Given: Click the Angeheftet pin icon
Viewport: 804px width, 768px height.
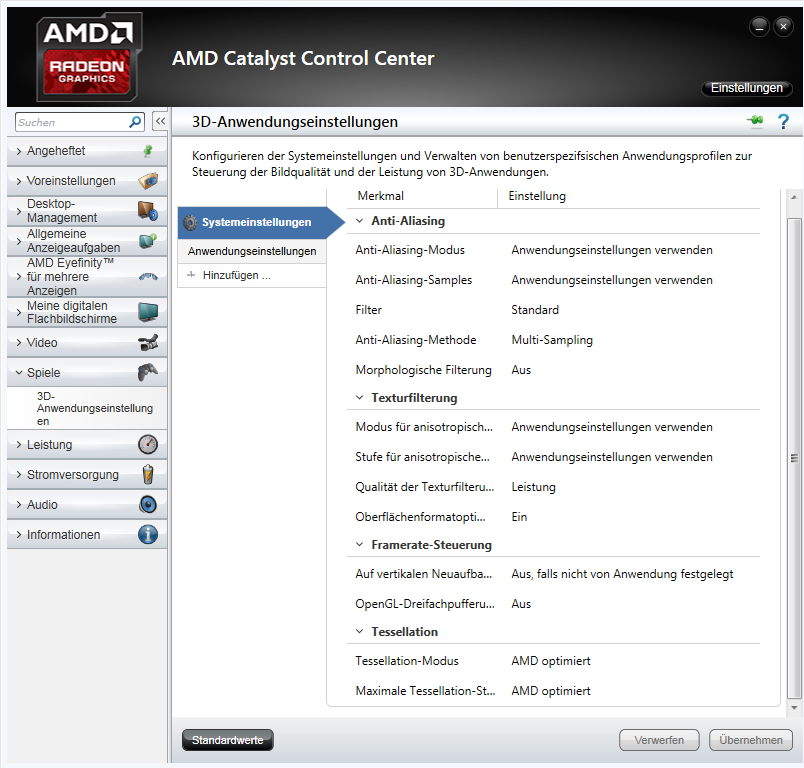Looking at the screenshot, I should click(x=148, y=151).
